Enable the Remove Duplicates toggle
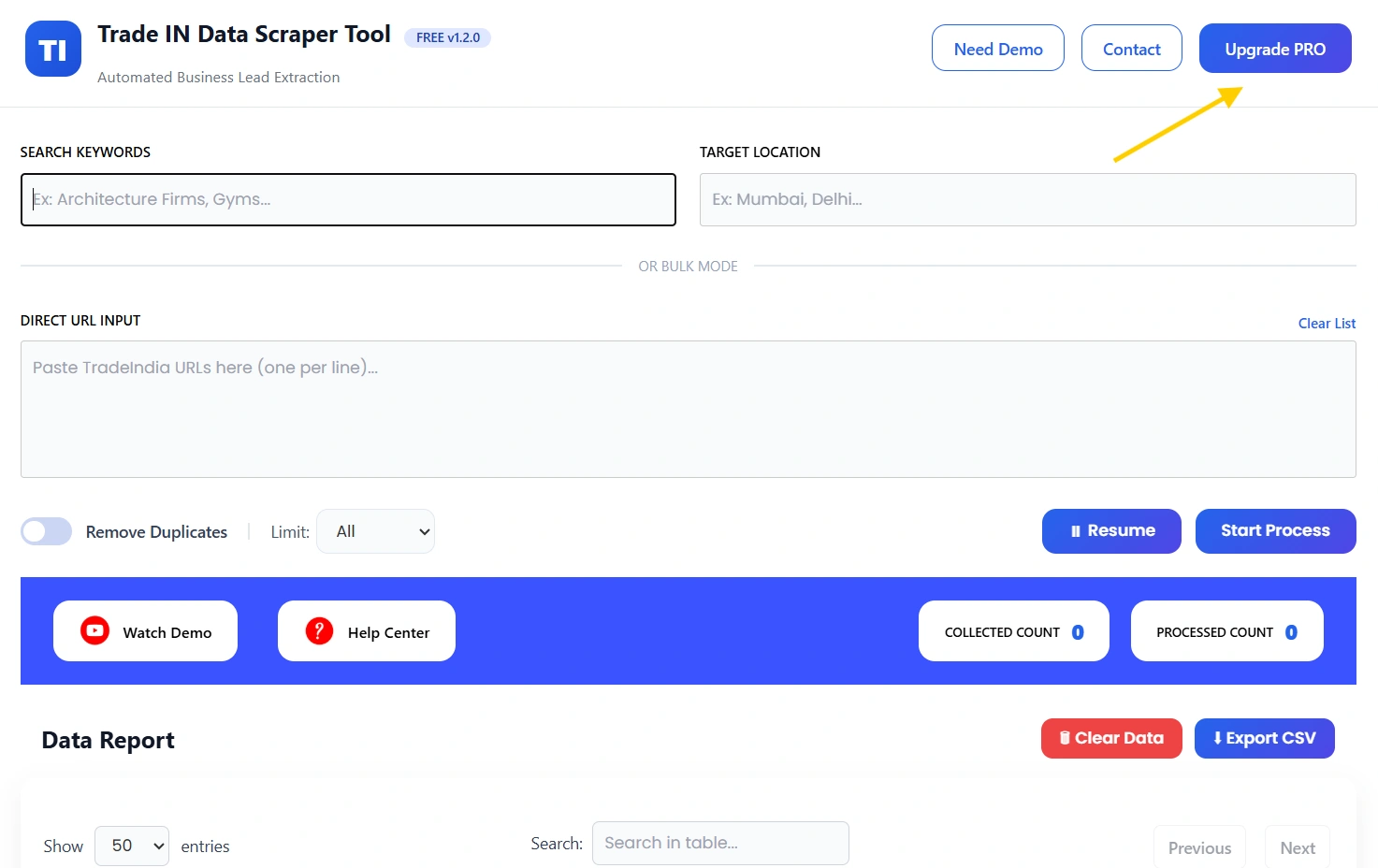The width and height of the screenshot is (1378, 868). click(46, 531)
